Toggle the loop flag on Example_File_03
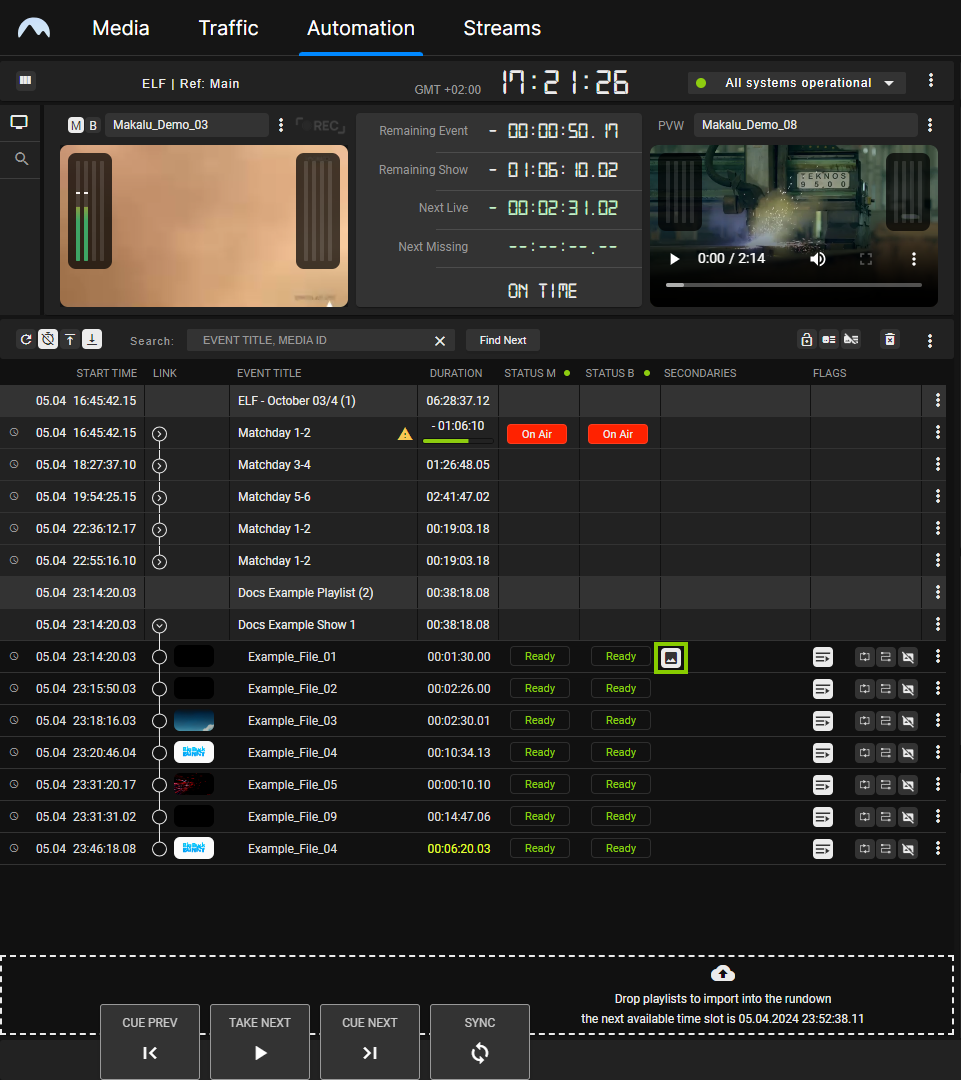Viewport: 961px width, 1080px height. (x=864, y=721)
